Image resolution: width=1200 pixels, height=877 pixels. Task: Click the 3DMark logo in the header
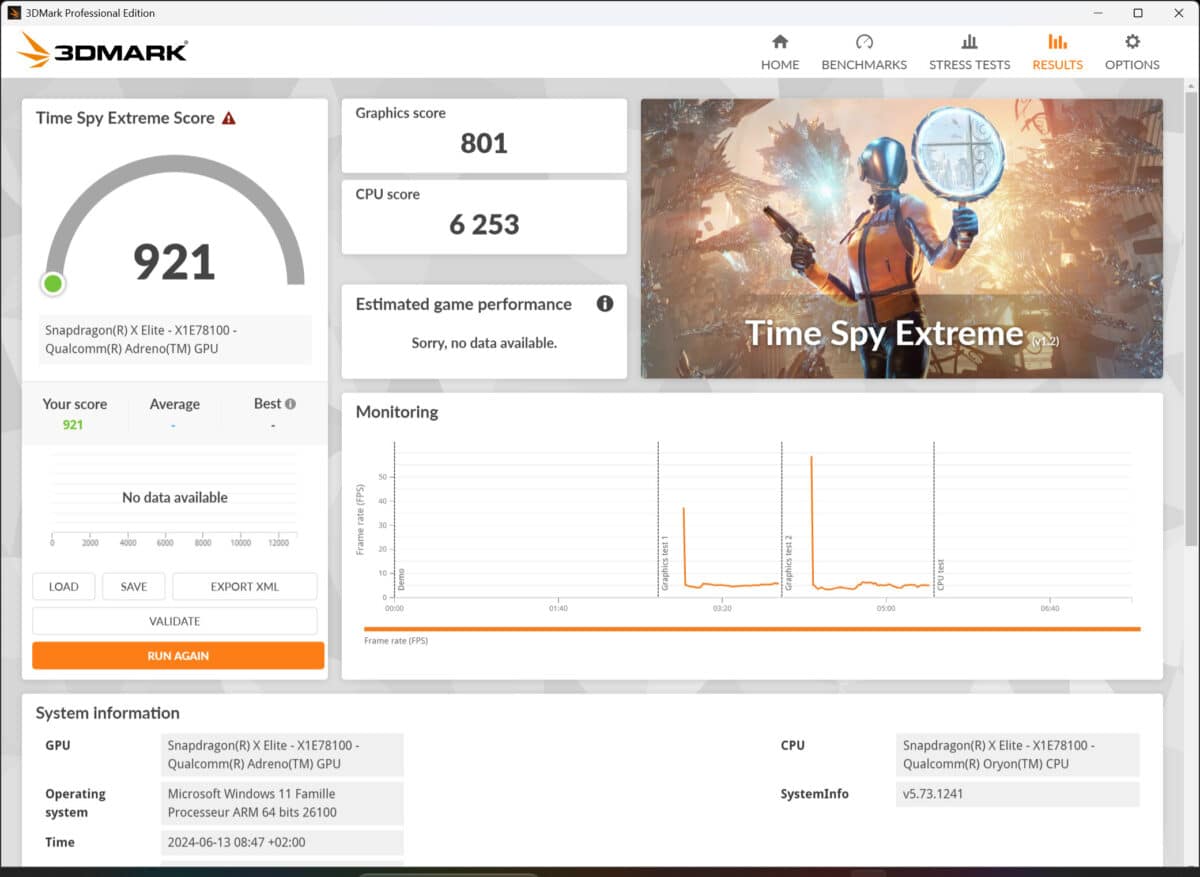(x=102, y=51)
